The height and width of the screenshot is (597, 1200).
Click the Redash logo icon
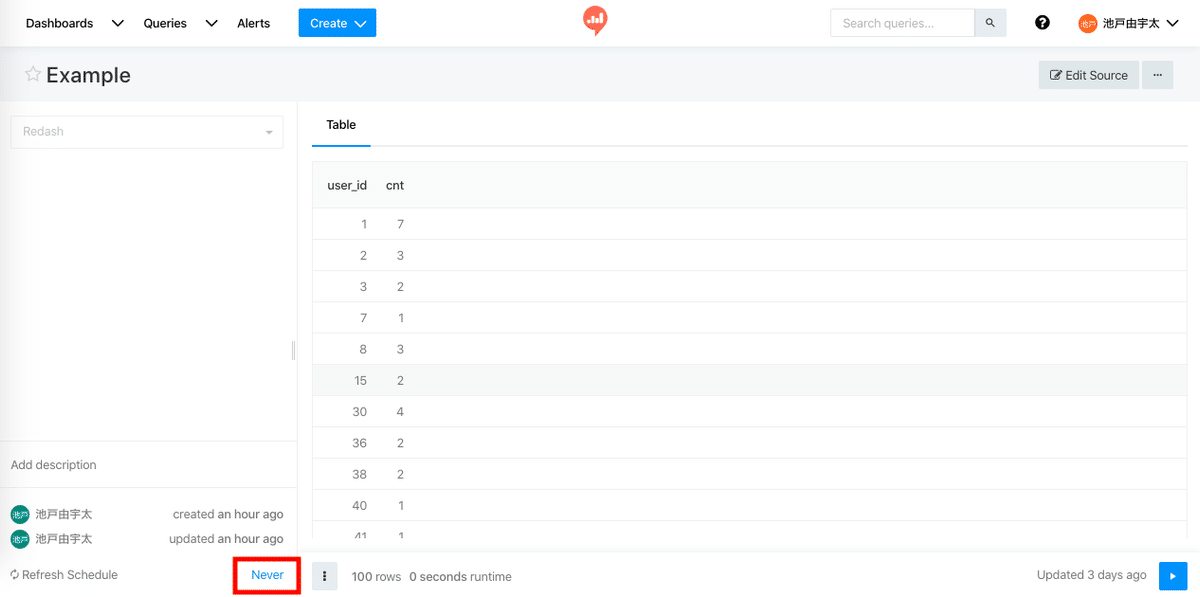595,21
